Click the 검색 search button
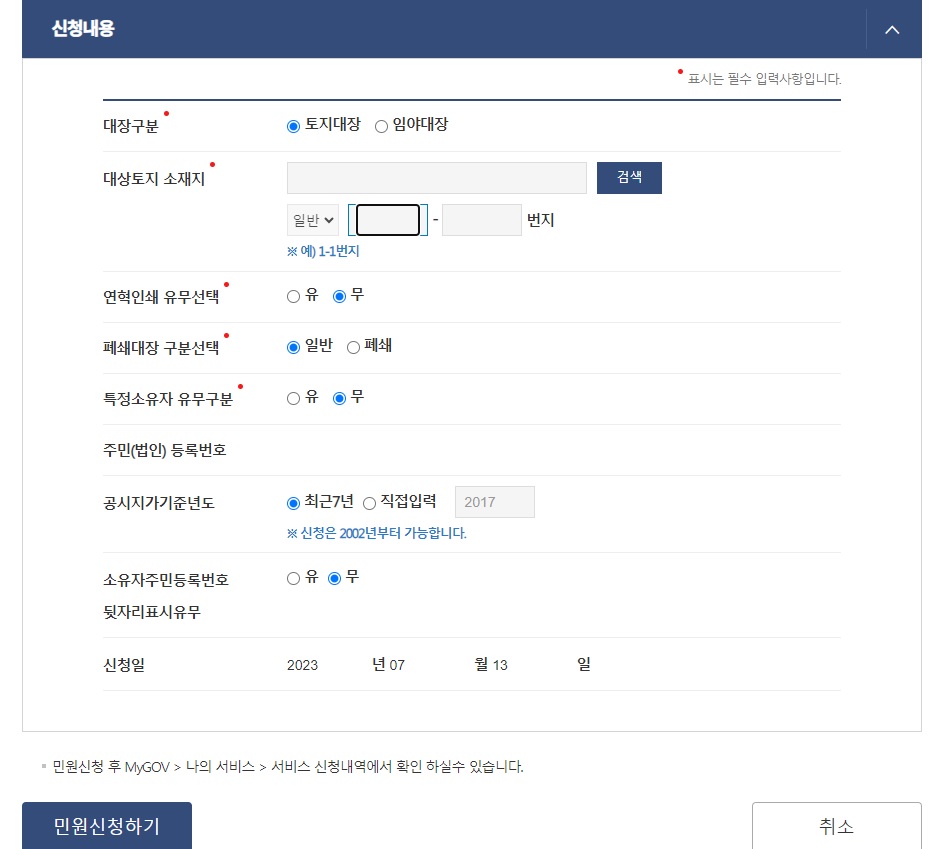The image size is (945, 849). (629, 177)
